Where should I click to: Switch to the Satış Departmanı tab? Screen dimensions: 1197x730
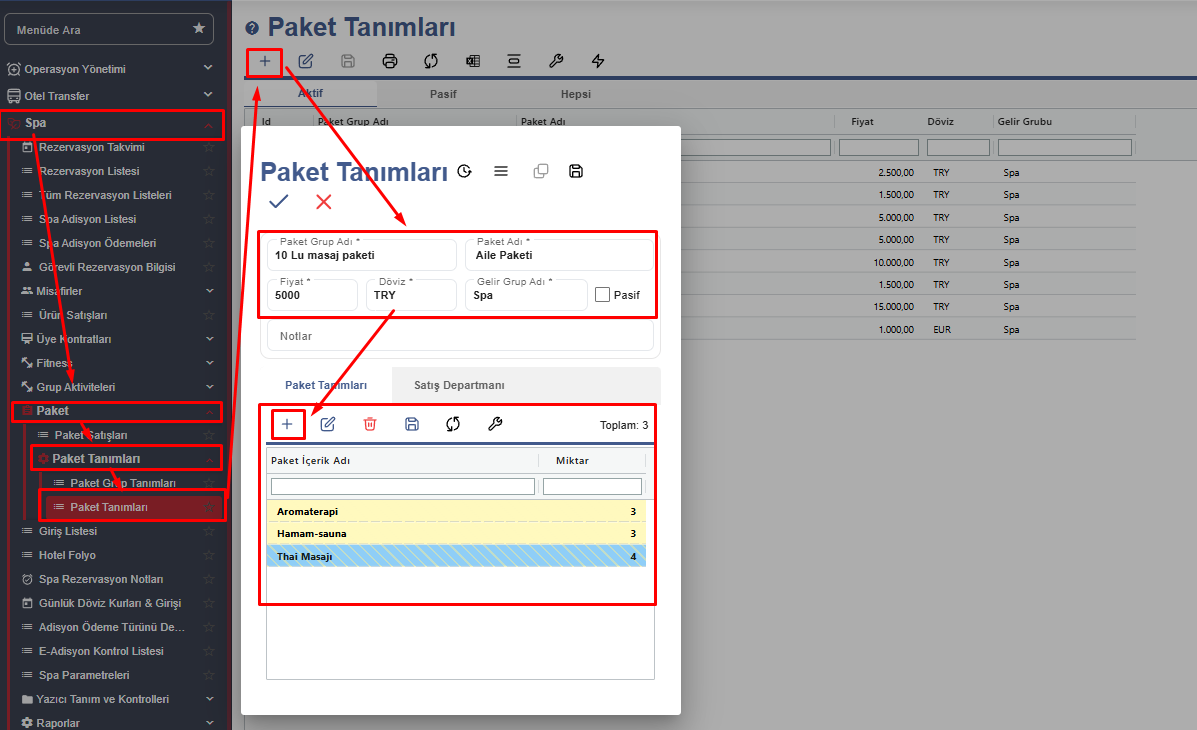(459, 385)
